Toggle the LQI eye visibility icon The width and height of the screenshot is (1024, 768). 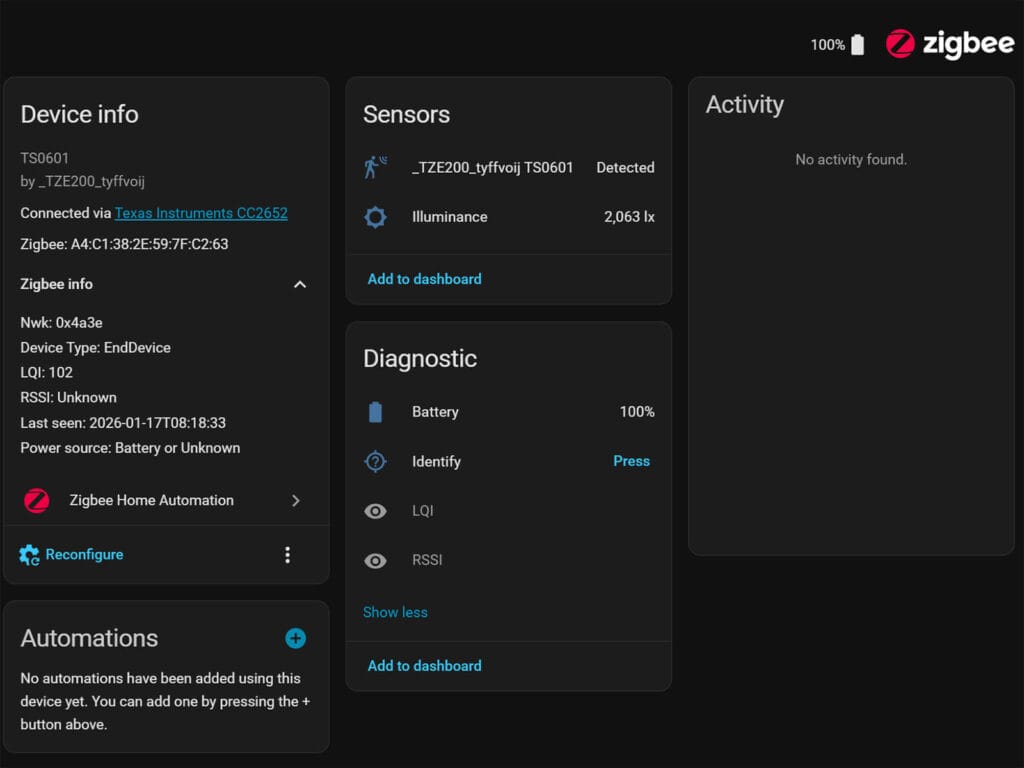[375, 511]
